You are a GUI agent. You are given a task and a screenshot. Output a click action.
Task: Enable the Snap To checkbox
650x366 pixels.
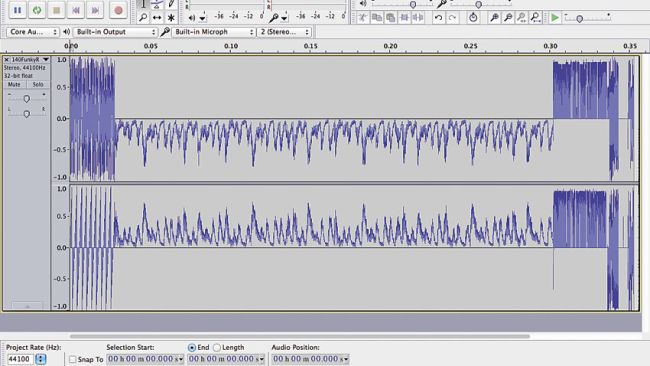tap(73, 359)
